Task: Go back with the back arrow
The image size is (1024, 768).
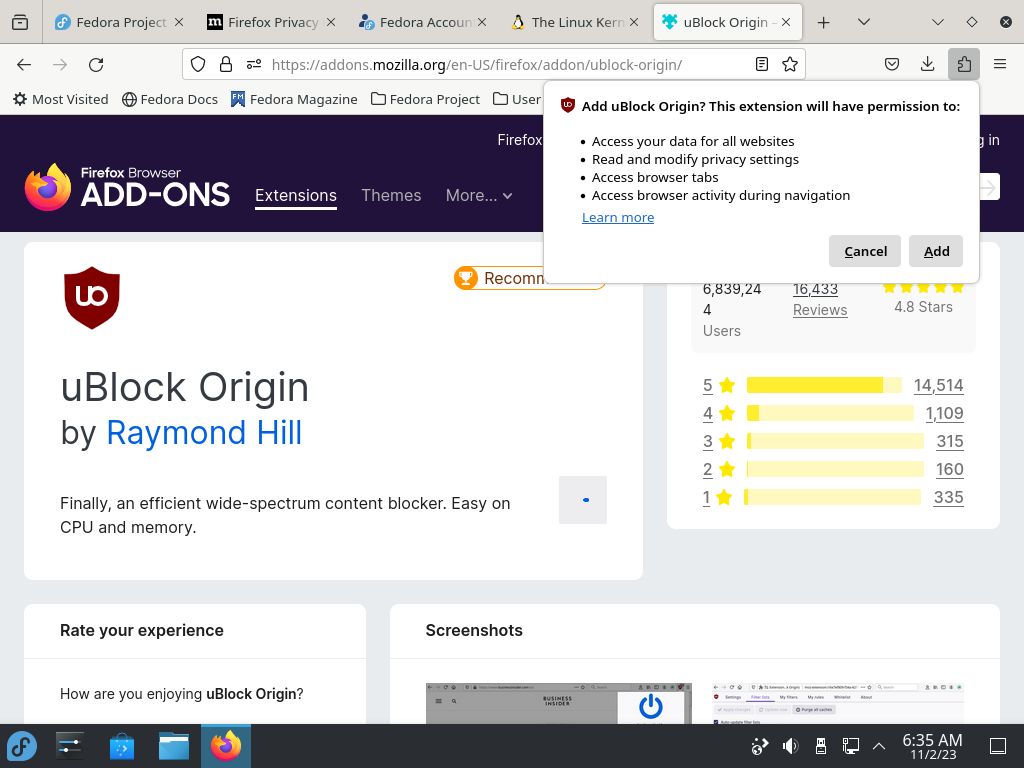Action: coord(24,65)
